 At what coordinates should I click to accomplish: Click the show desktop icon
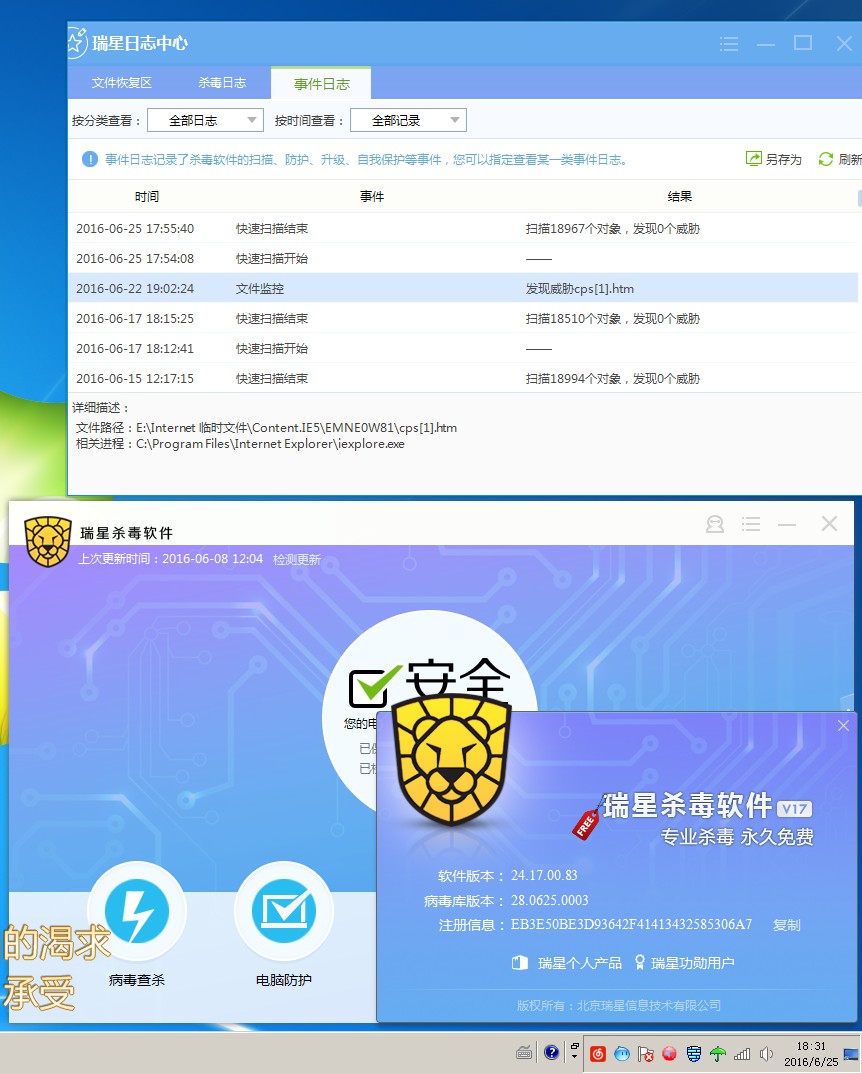click(852, 1054)
